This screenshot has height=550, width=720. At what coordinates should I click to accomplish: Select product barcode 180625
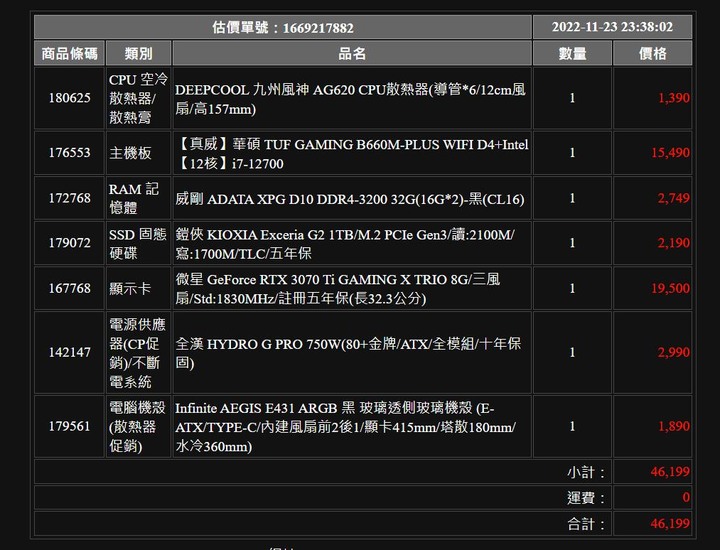(x=69, y=98)
